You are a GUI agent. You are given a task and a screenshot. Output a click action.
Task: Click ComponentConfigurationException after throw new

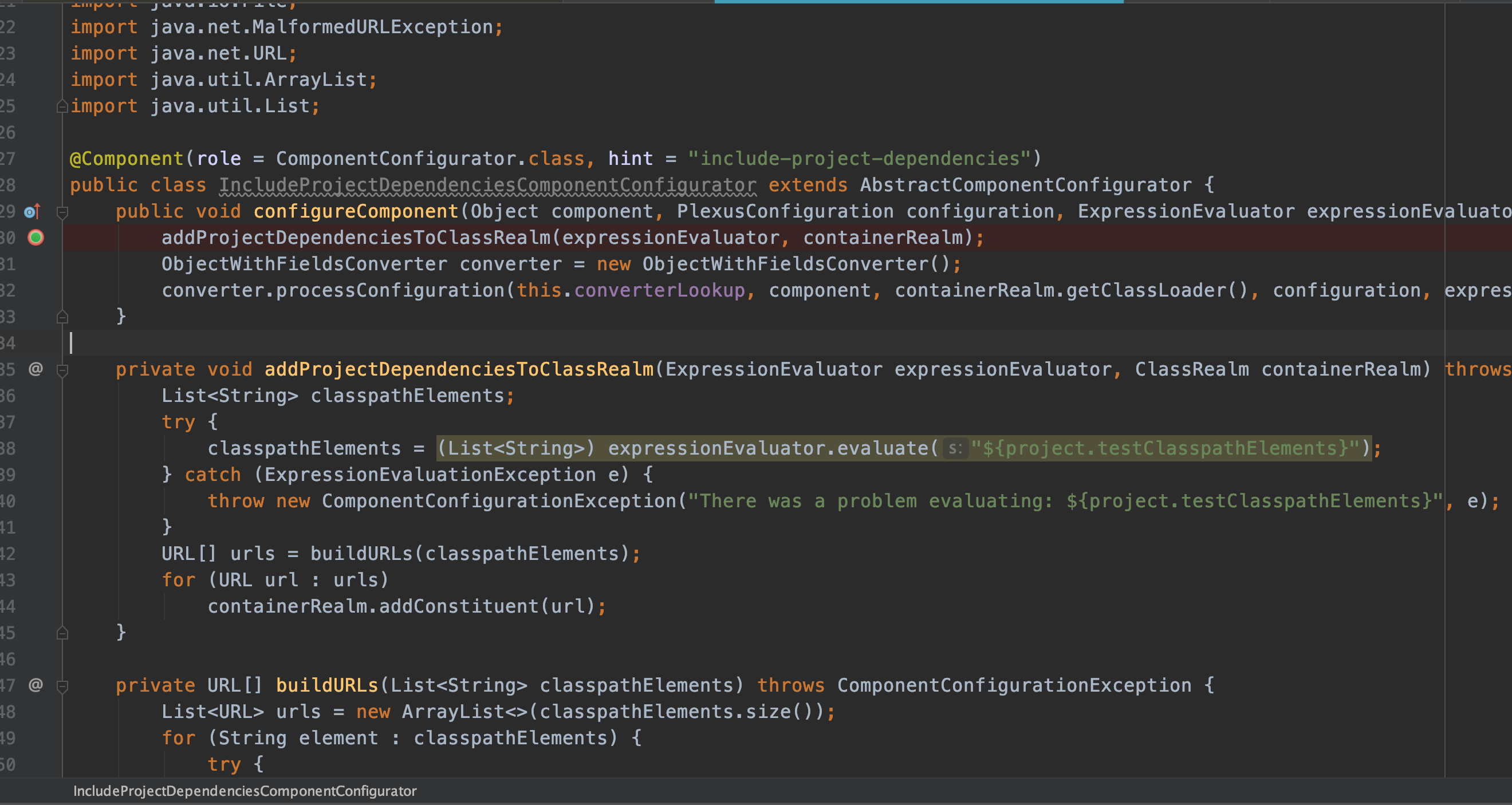click(x=499, y=501)
